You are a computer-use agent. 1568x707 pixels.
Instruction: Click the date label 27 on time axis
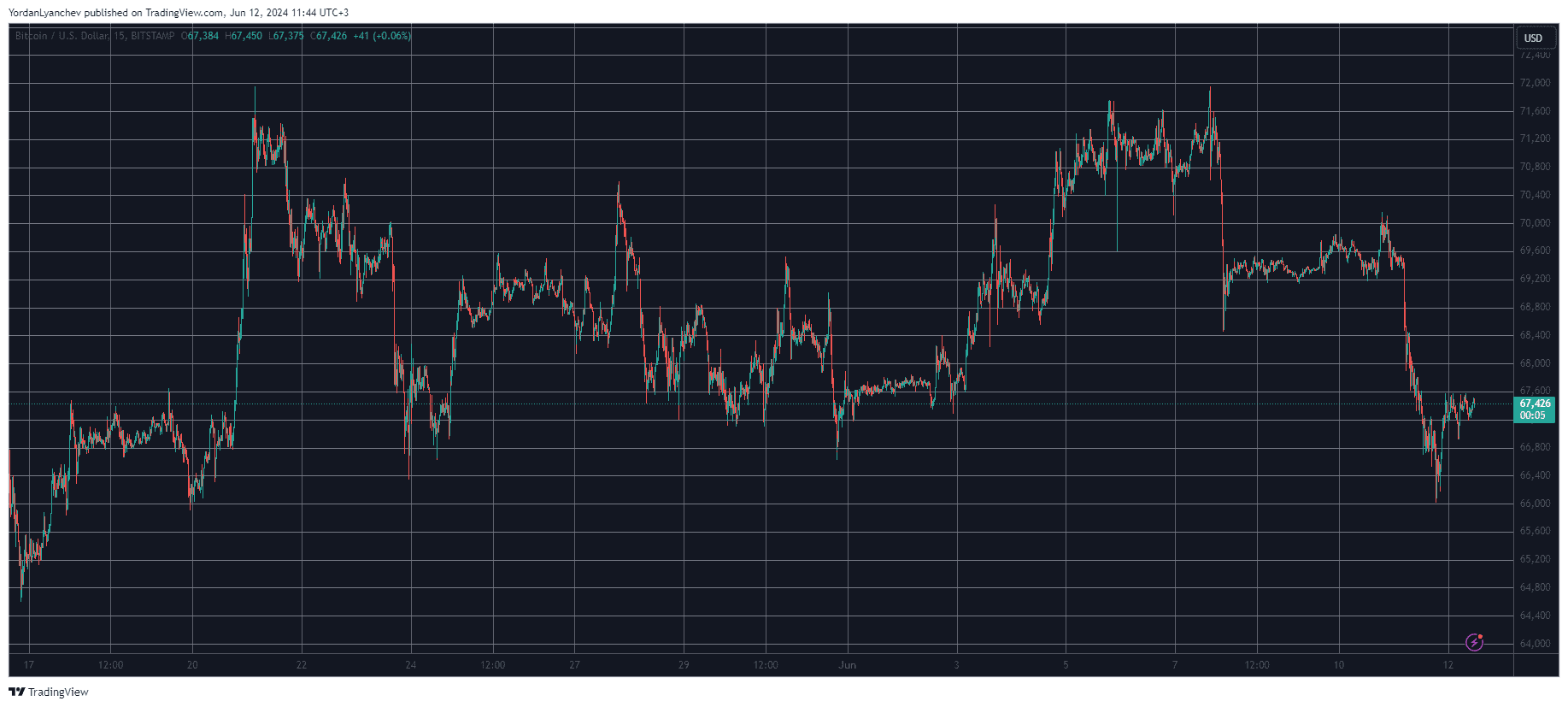coord(575,665)
